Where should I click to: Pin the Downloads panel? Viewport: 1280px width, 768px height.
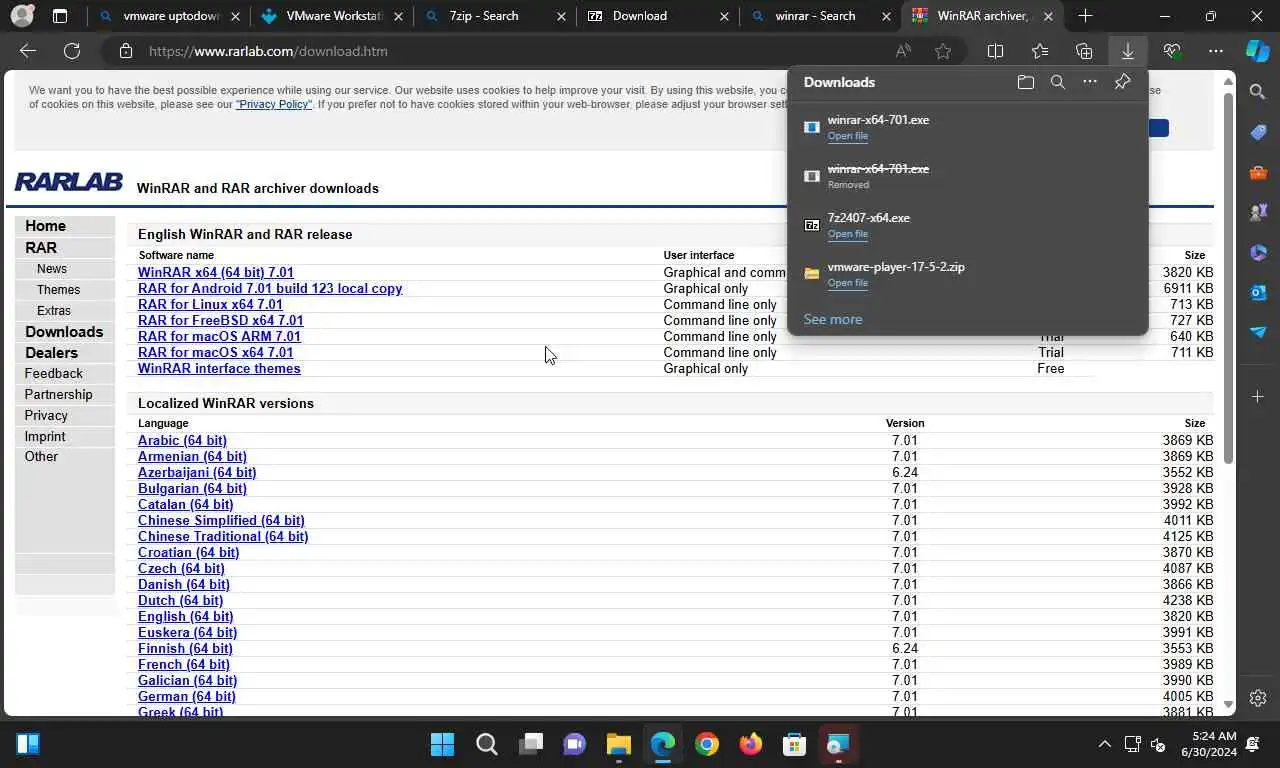1122,82
